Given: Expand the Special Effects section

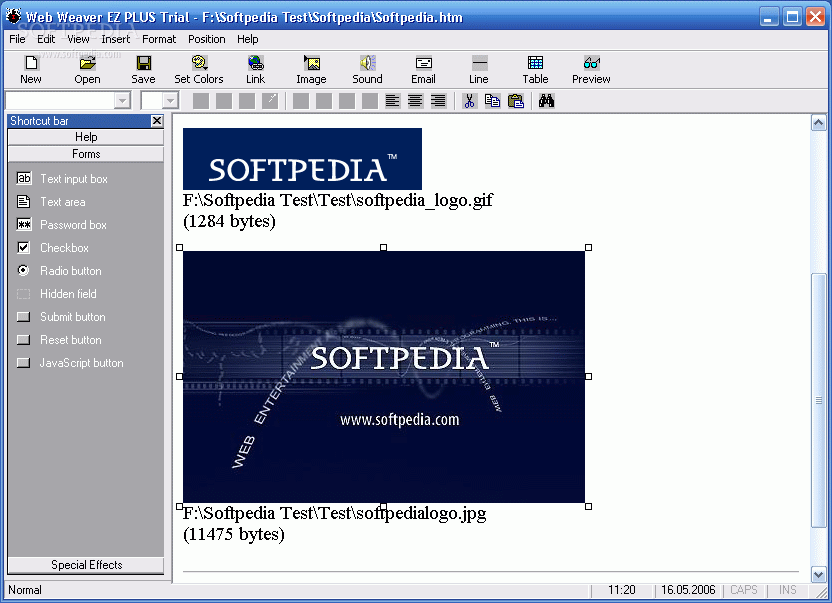Looking at the screenshot, I should click(86, 565).
